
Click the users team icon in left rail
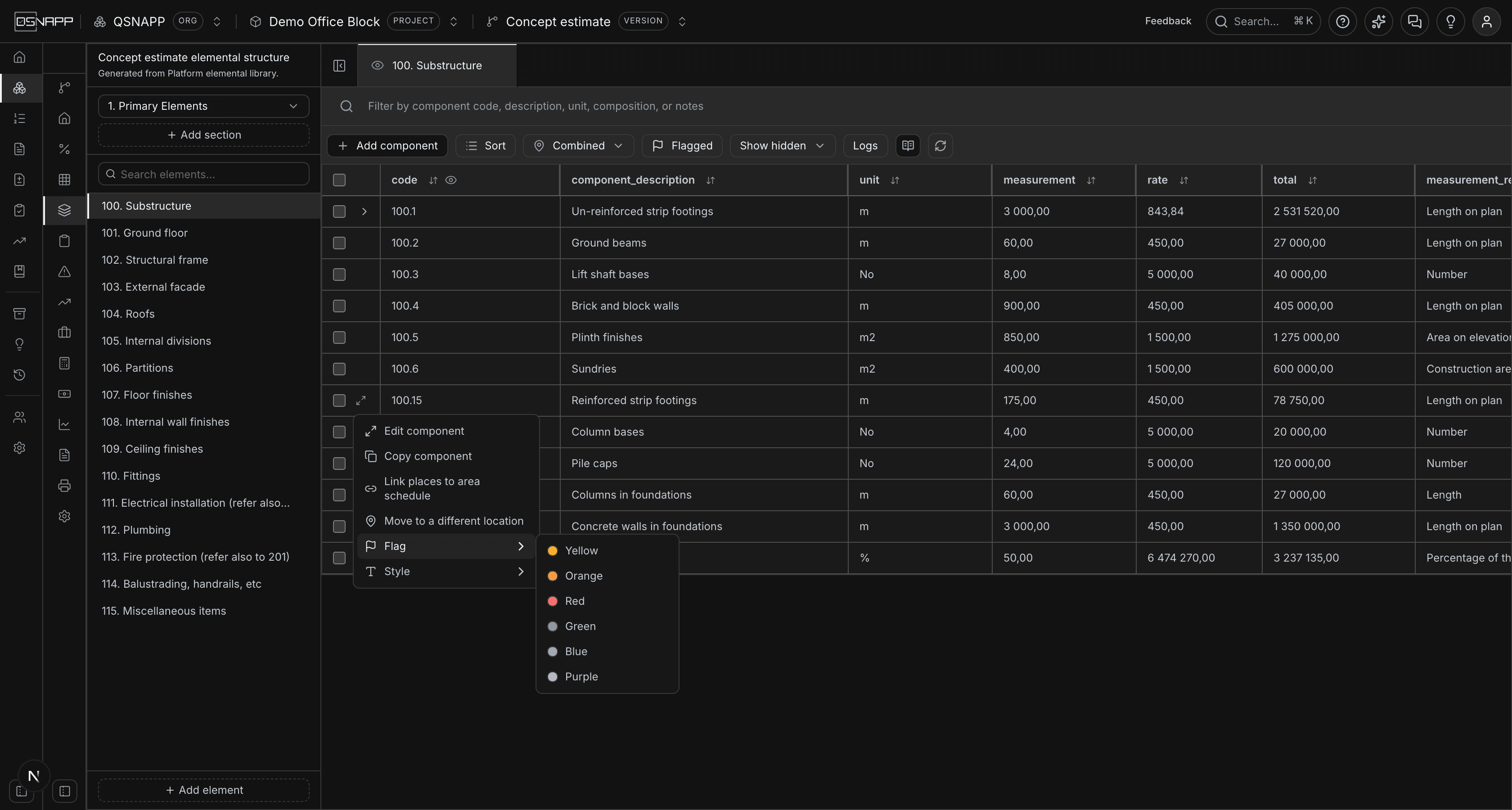[19, 417]
